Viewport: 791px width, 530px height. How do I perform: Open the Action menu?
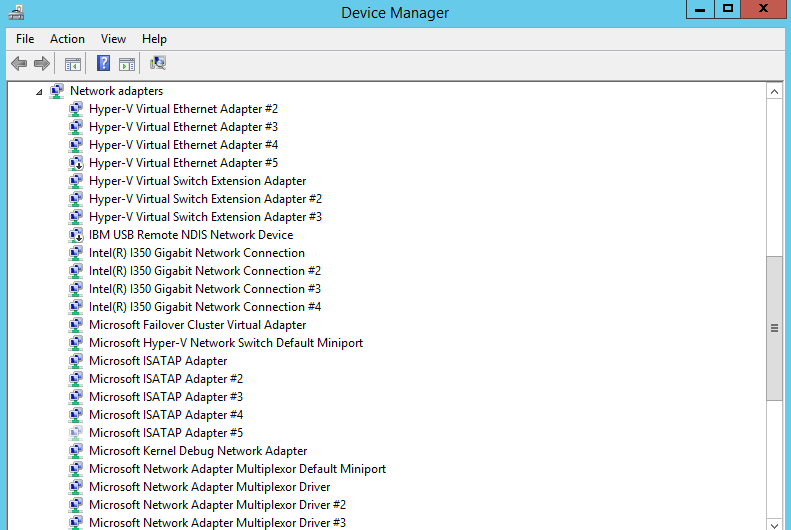pos(67,39)
